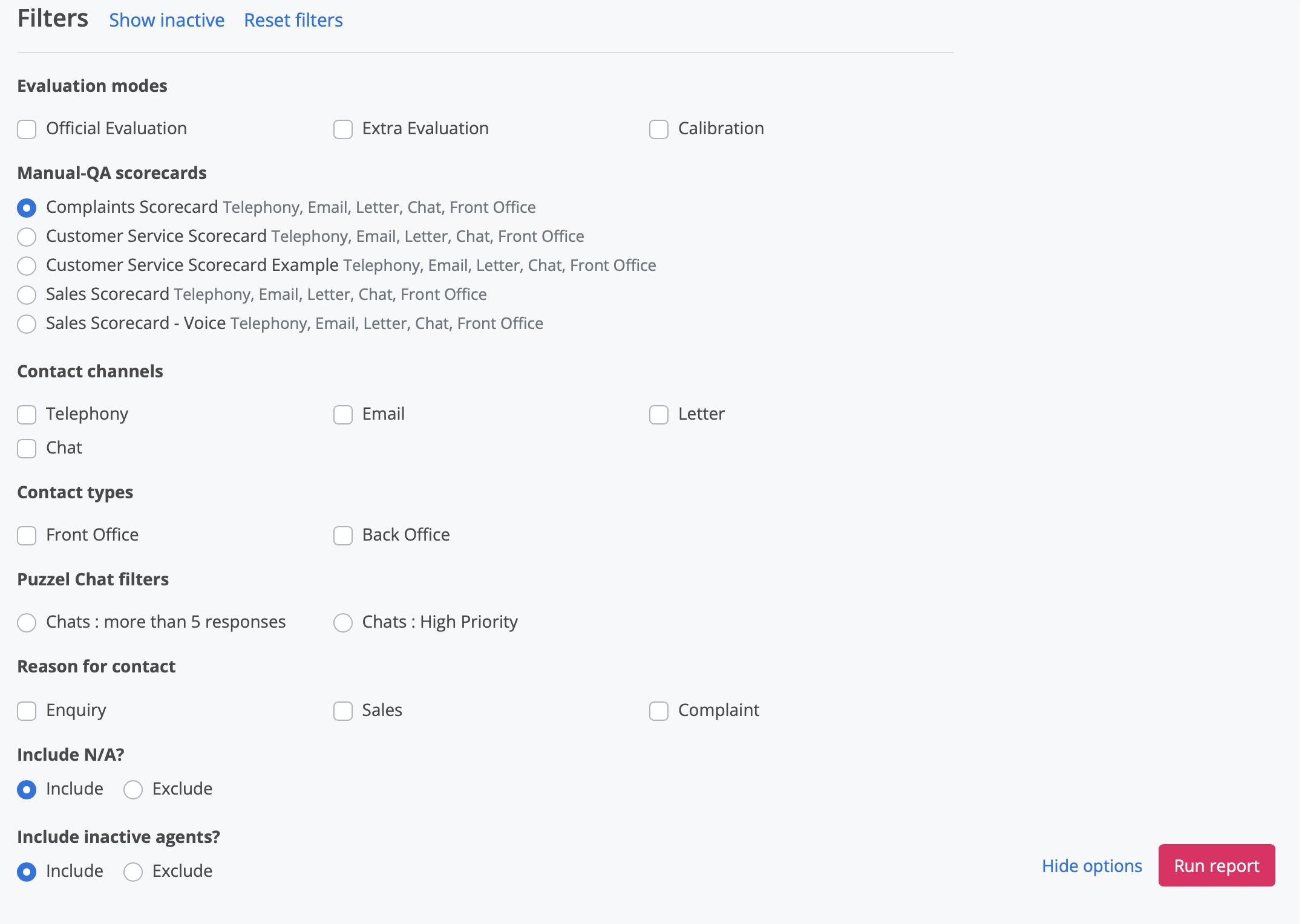Select the Back Office contact type
Image resolution: width=1302 pixels, height=924 pixels.
343,536
